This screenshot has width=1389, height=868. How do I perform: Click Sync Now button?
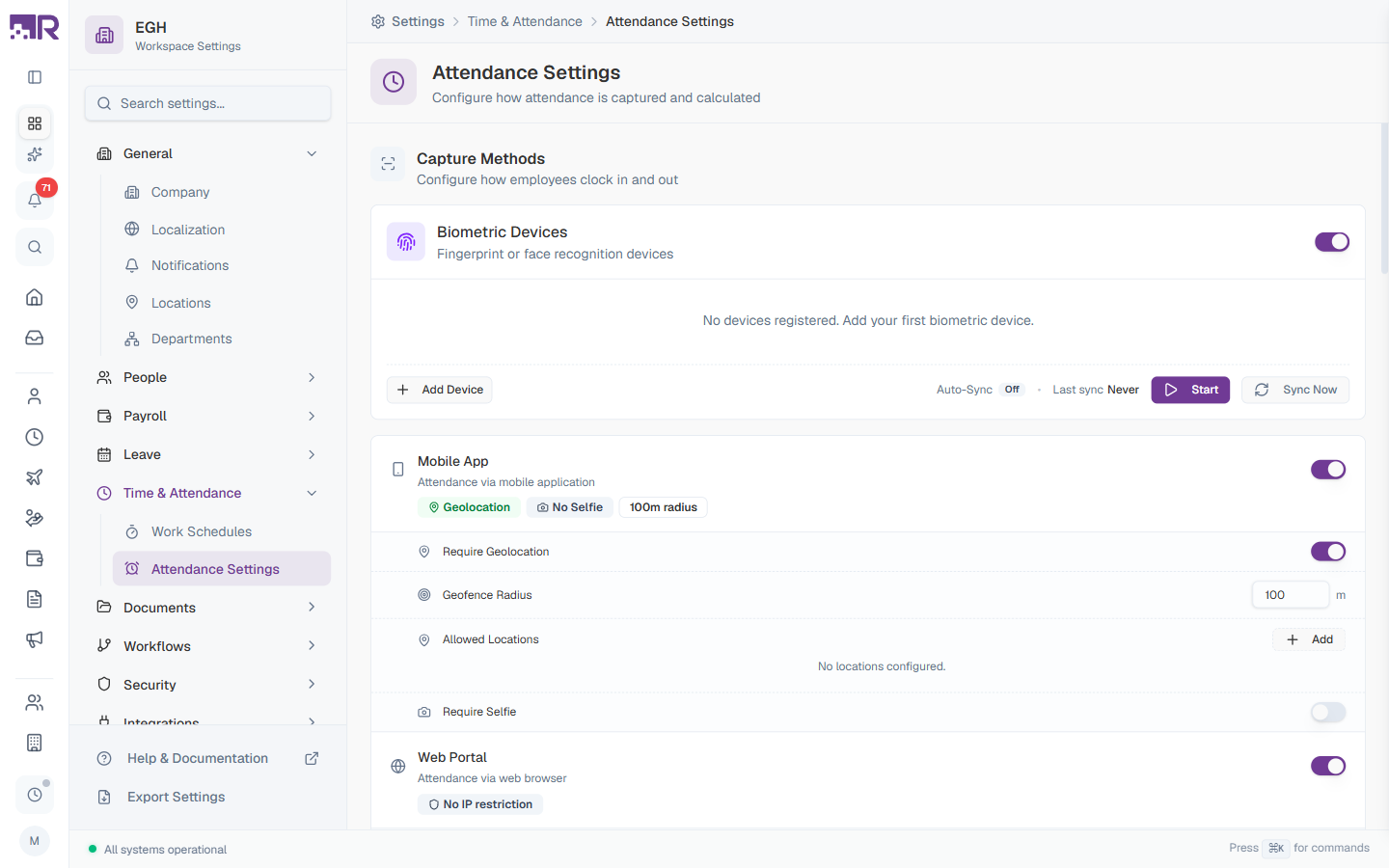1295,390
